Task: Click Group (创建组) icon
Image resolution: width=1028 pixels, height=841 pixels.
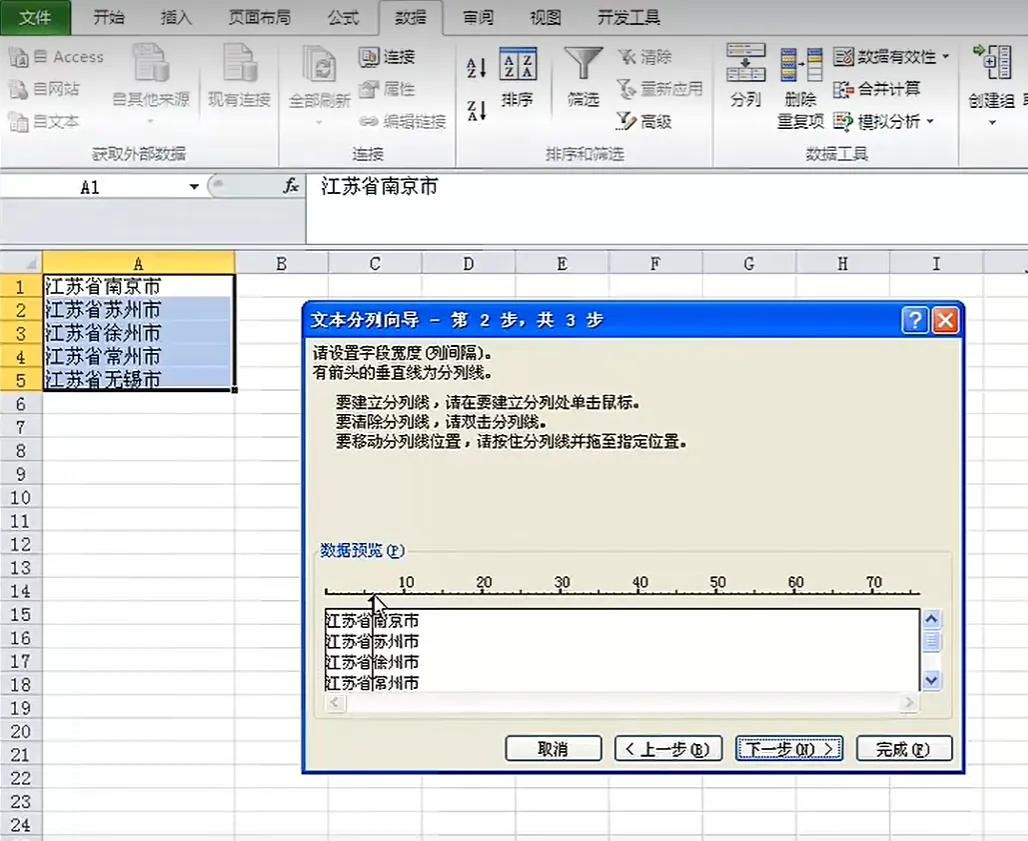Action: tap(992, 64)
